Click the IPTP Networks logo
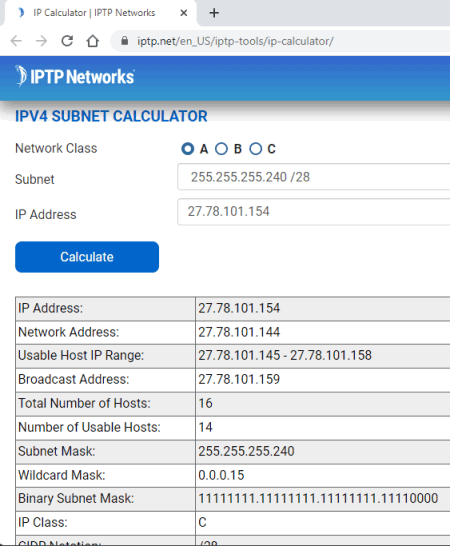The width and height of the screenshot is (450, 546). pyautogui.click(x=75, y=76)
